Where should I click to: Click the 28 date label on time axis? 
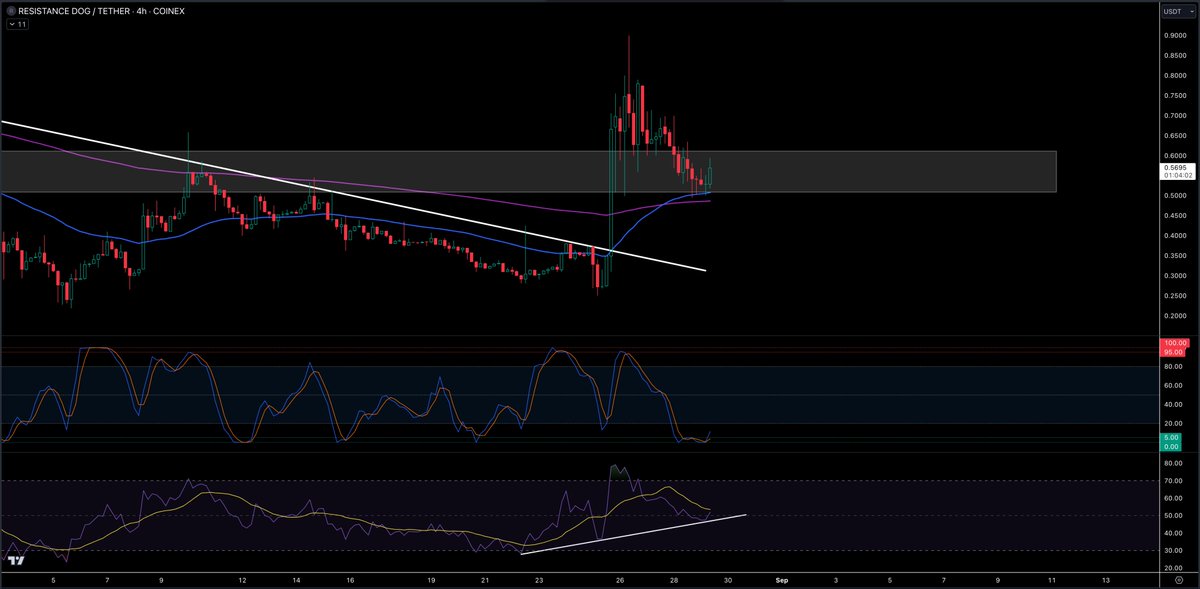click(674, 579)
